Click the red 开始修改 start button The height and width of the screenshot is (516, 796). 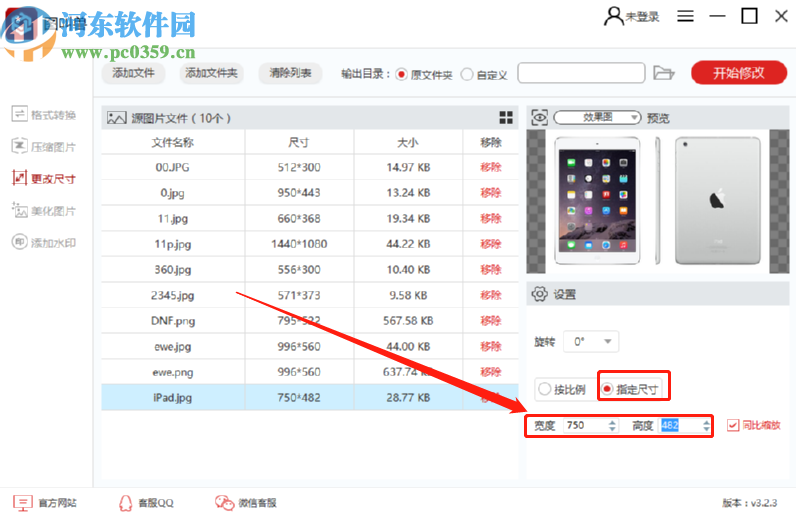point(739,73)
